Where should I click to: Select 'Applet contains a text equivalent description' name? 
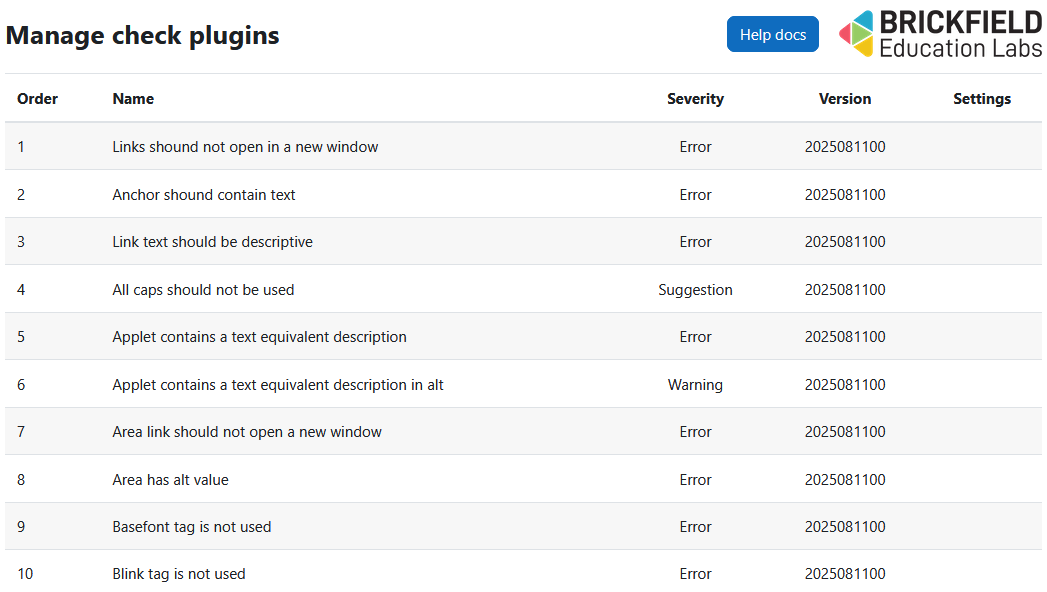click(259, 337)
